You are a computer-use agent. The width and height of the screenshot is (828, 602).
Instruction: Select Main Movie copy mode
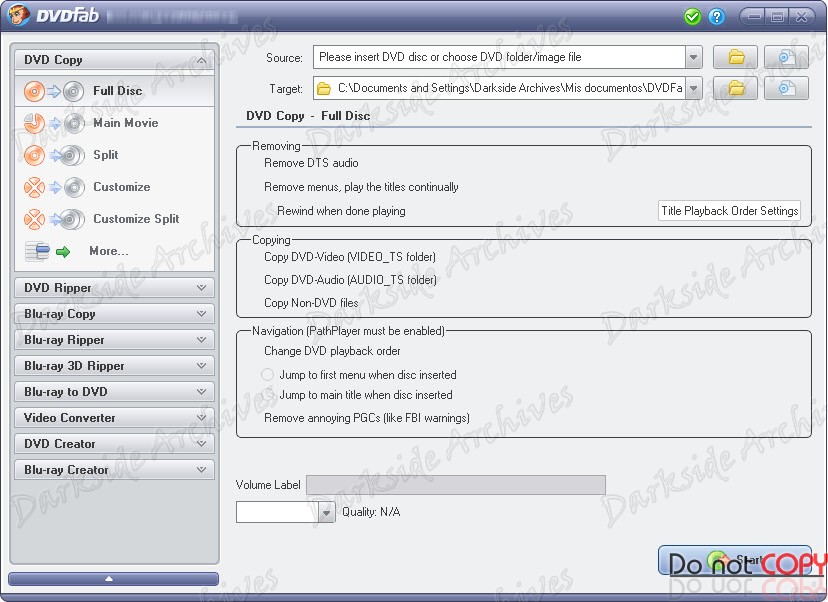coord(115,123)
